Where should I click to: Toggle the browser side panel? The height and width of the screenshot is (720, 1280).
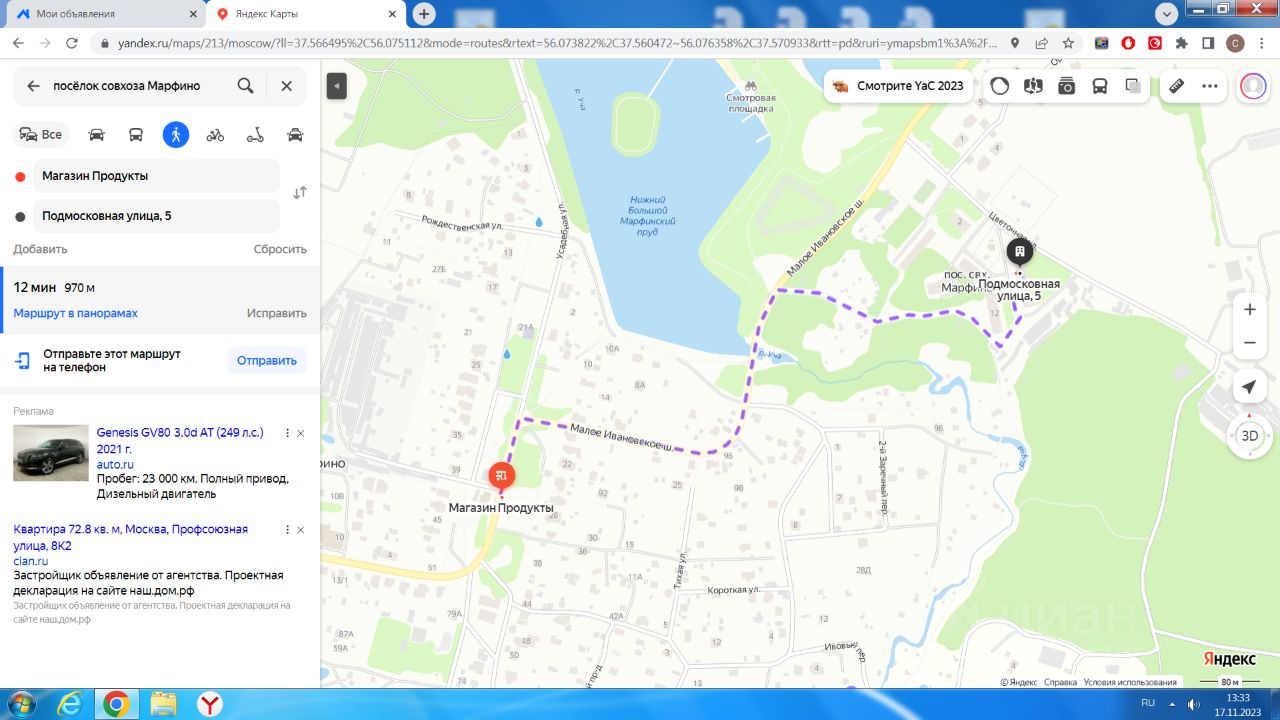1208,43
